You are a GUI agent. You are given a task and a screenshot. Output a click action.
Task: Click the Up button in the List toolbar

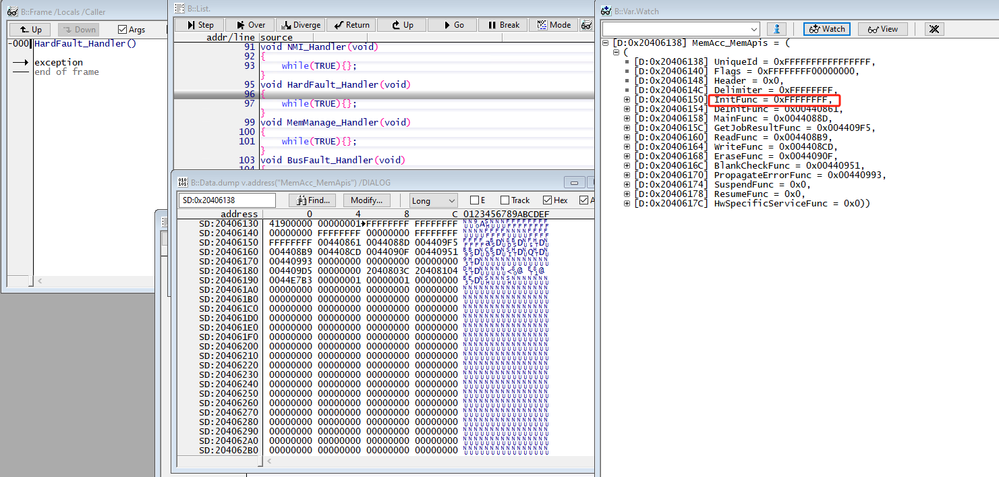(x=401, y=25)
